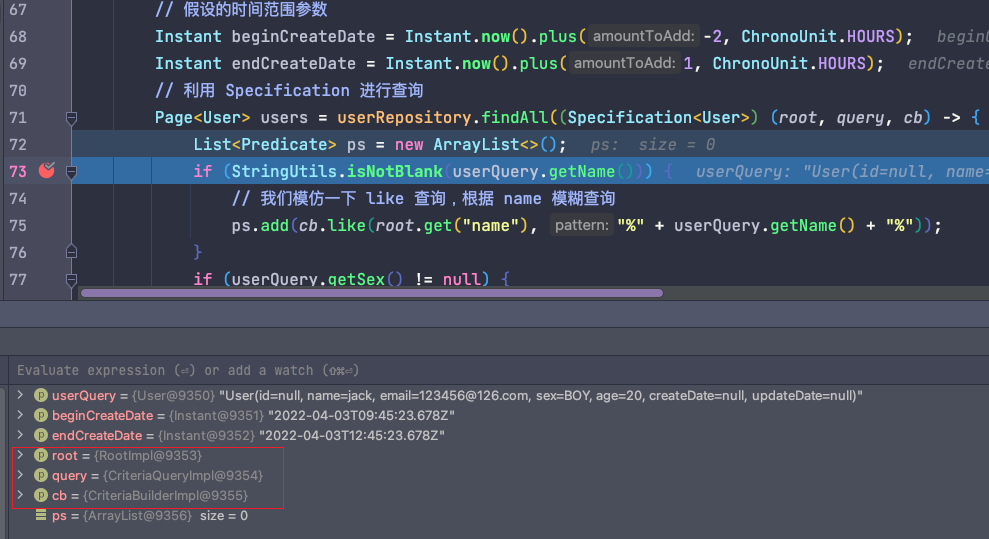989x539 pixels.
Task: Click the {CriteriaBuilderImpl@9355} value text
Action: [x=165, y=495]
